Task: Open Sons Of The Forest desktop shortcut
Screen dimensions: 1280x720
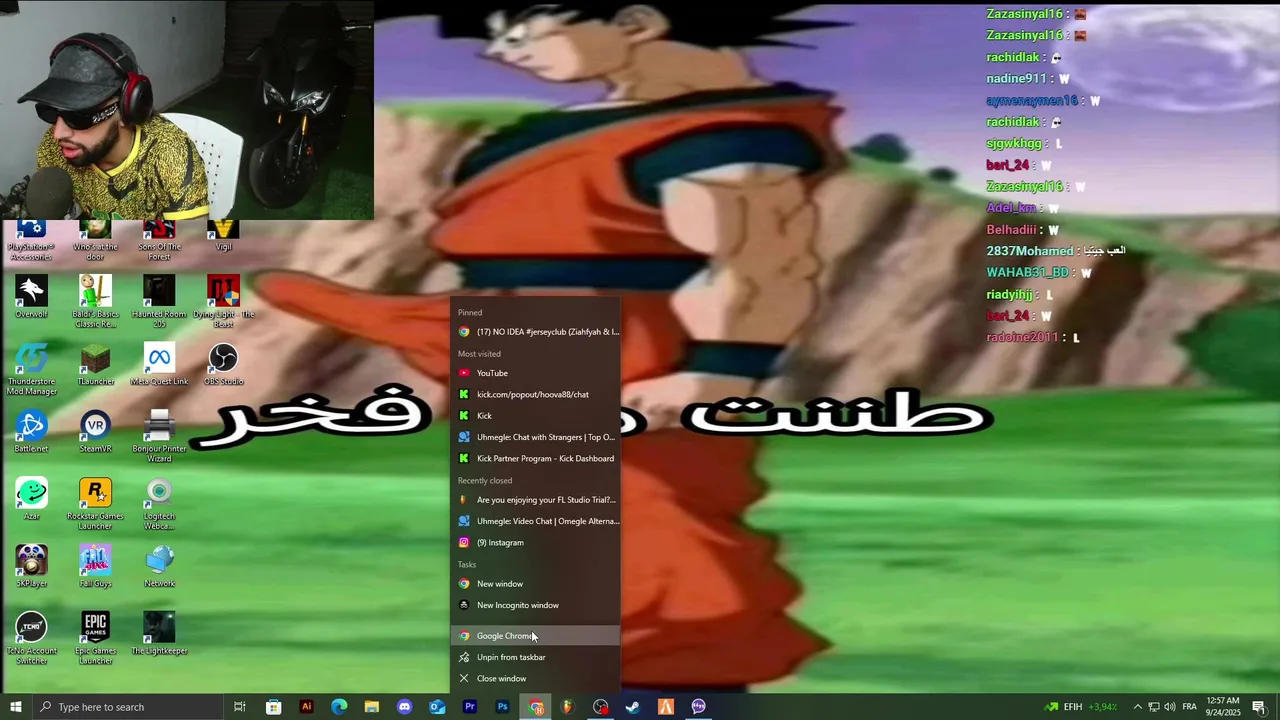Action: (159, 240)
